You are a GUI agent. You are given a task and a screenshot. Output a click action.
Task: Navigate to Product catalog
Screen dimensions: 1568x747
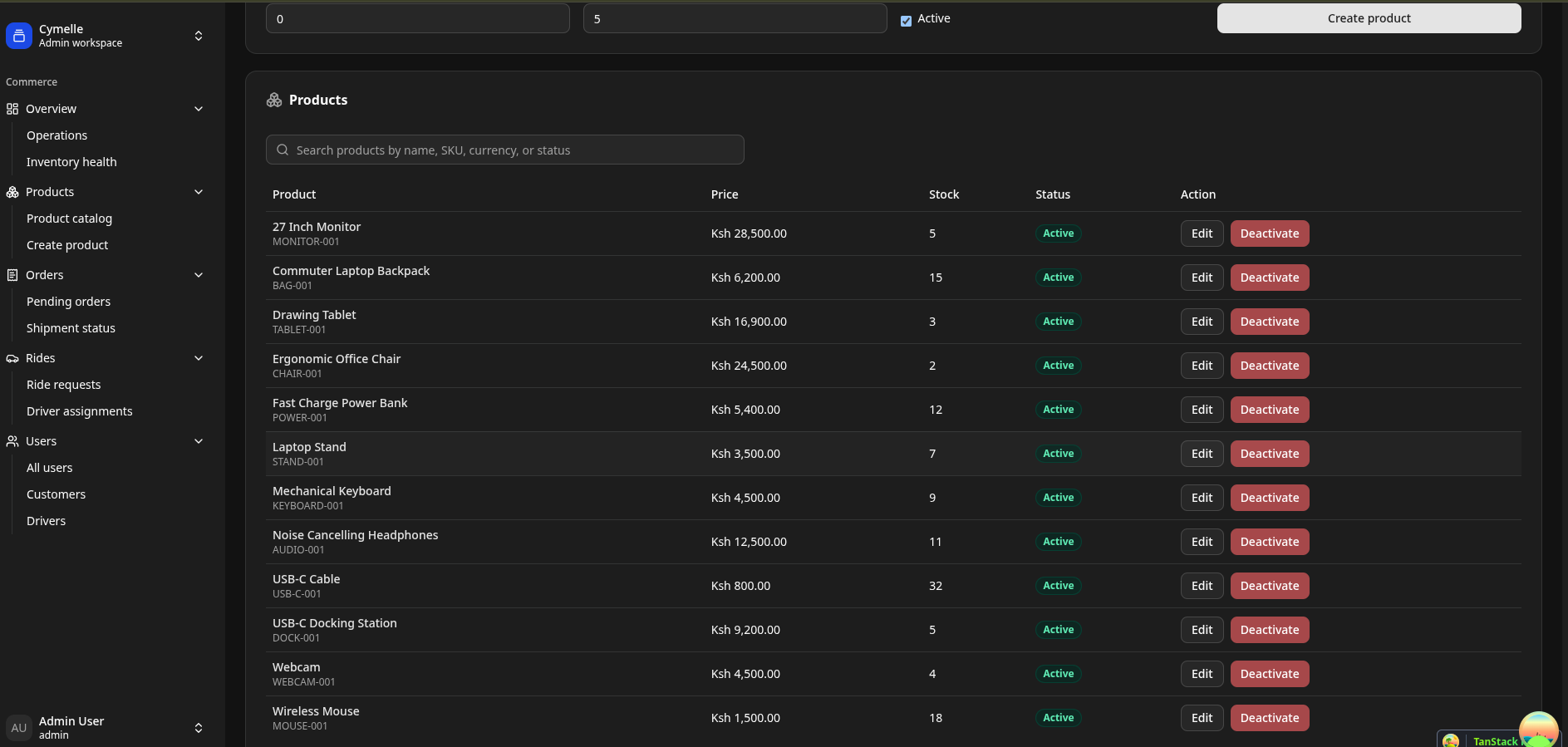pos(69,219)
